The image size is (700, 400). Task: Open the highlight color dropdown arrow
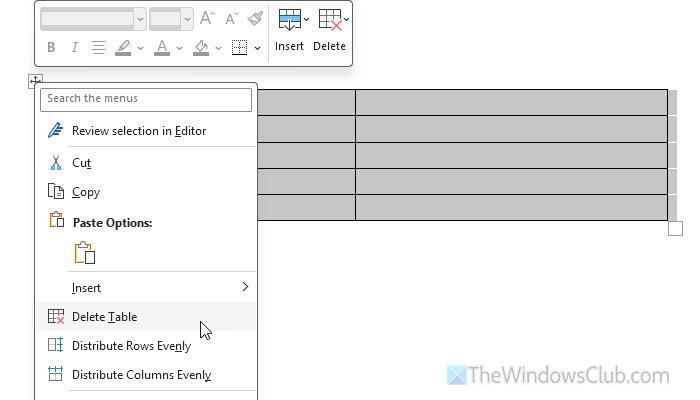140,48
